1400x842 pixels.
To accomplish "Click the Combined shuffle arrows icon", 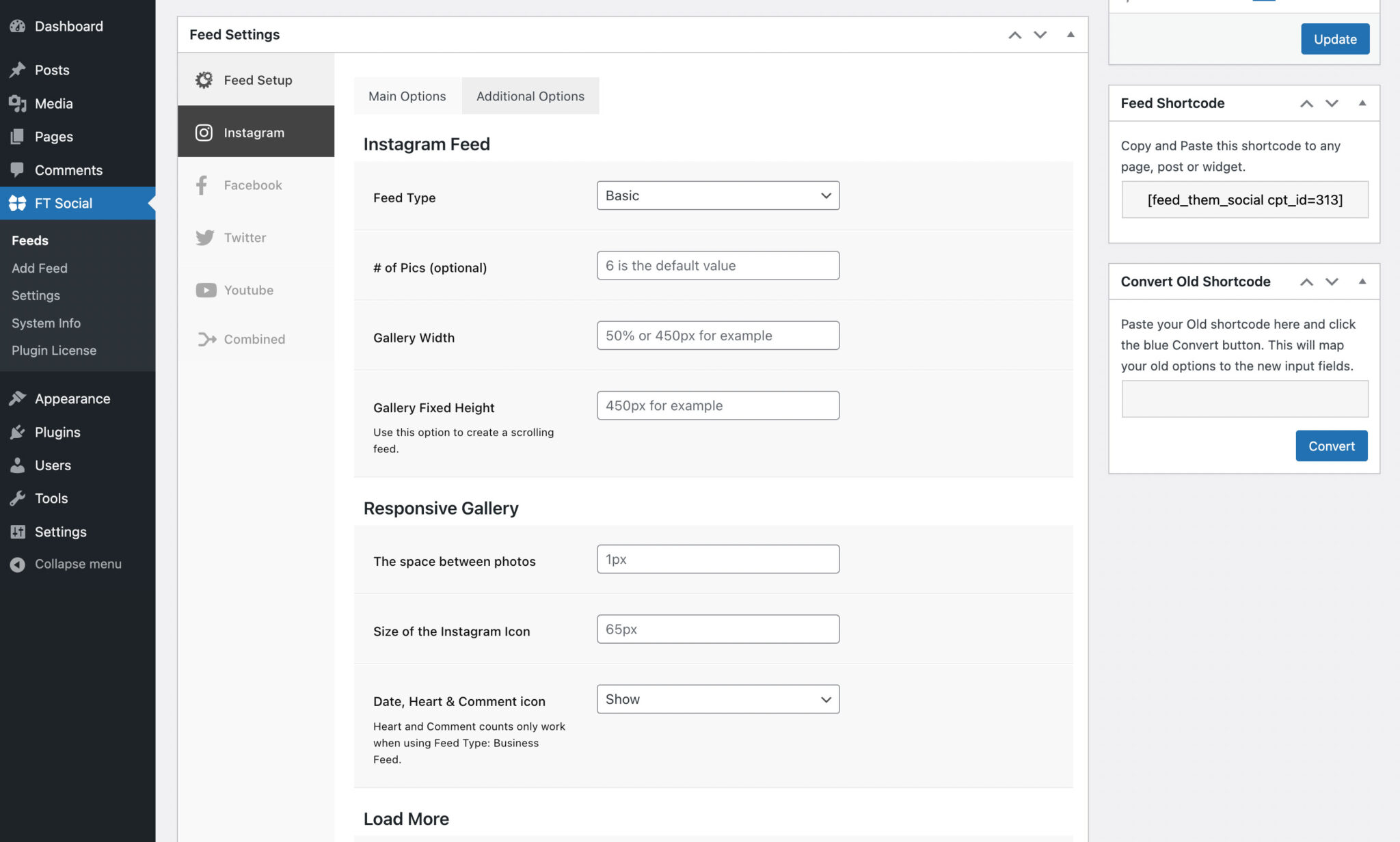I will (206, 339).
